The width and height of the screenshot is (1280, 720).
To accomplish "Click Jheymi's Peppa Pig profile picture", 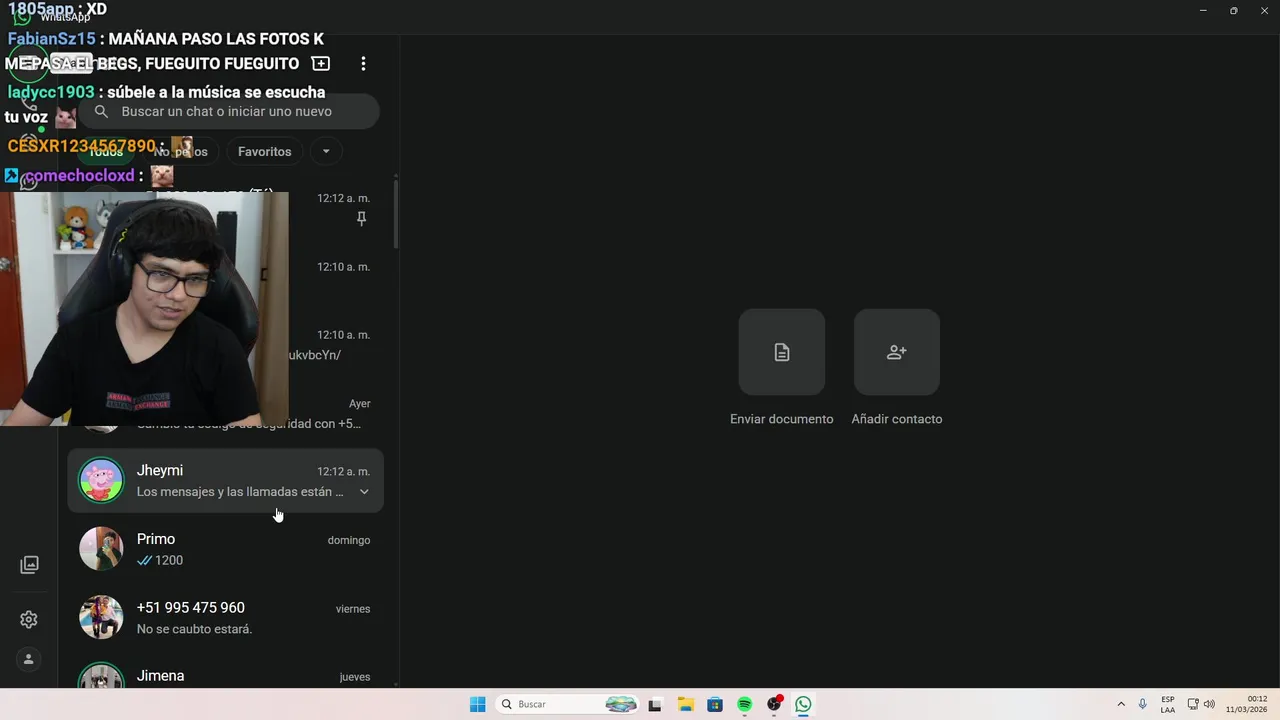I will pos(101,481).
